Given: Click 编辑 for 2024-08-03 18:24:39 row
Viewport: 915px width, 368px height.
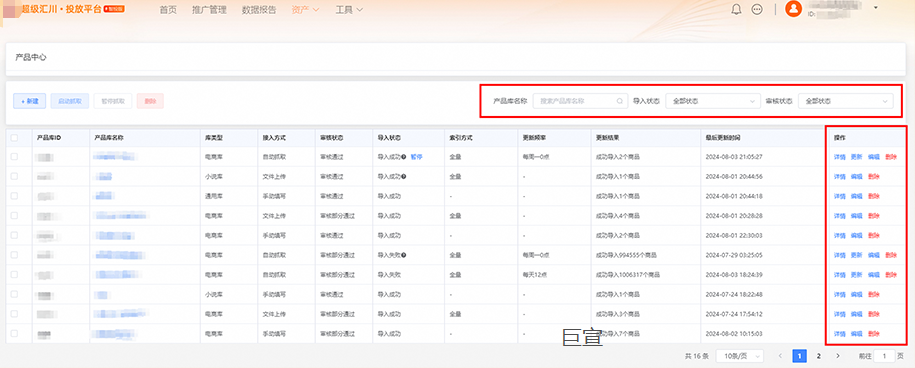Looking at the screenshot, I should point(874,274).
